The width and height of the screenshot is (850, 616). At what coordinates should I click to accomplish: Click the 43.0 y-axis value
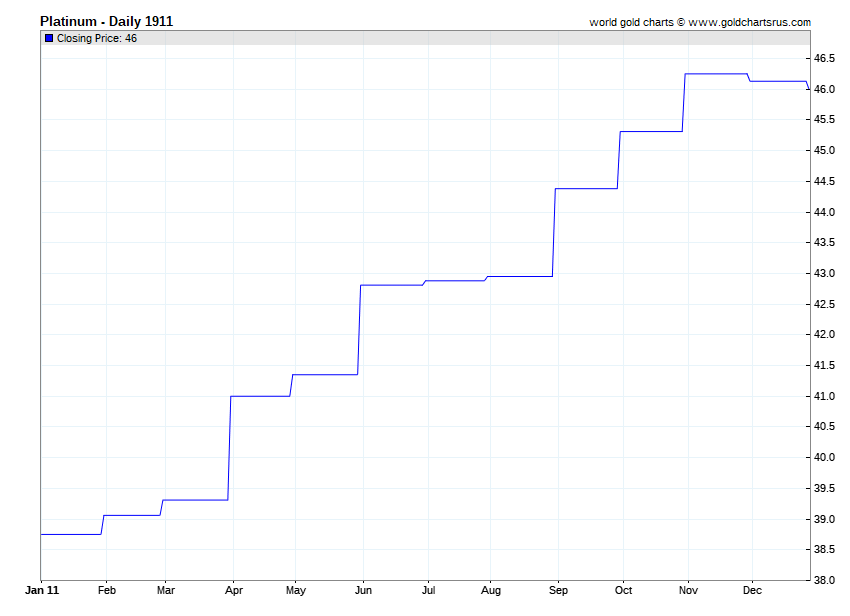click(825, 274)
